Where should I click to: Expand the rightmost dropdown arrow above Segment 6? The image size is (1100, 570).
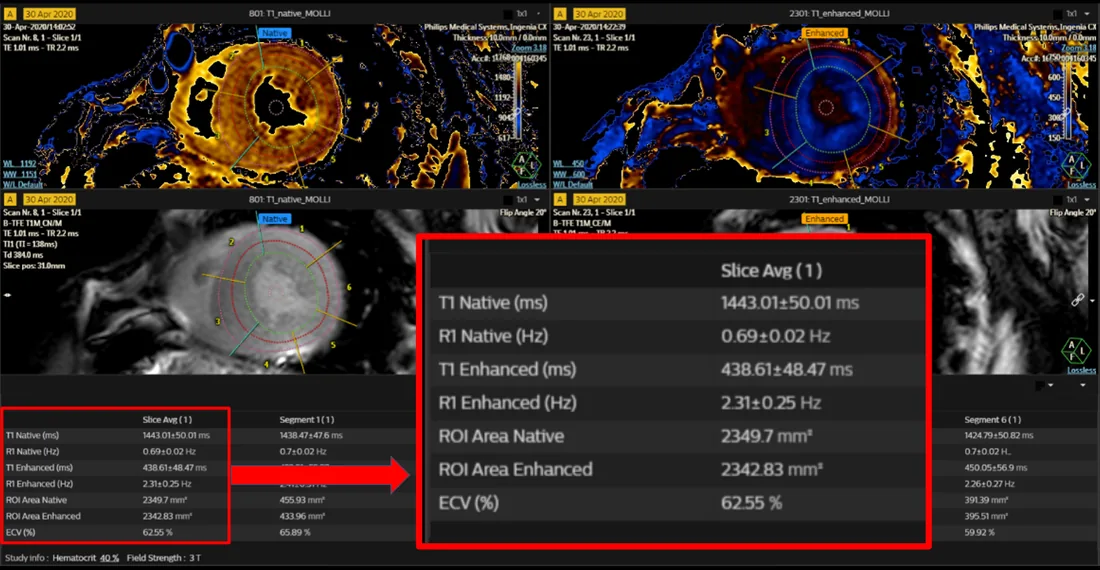1083,386
